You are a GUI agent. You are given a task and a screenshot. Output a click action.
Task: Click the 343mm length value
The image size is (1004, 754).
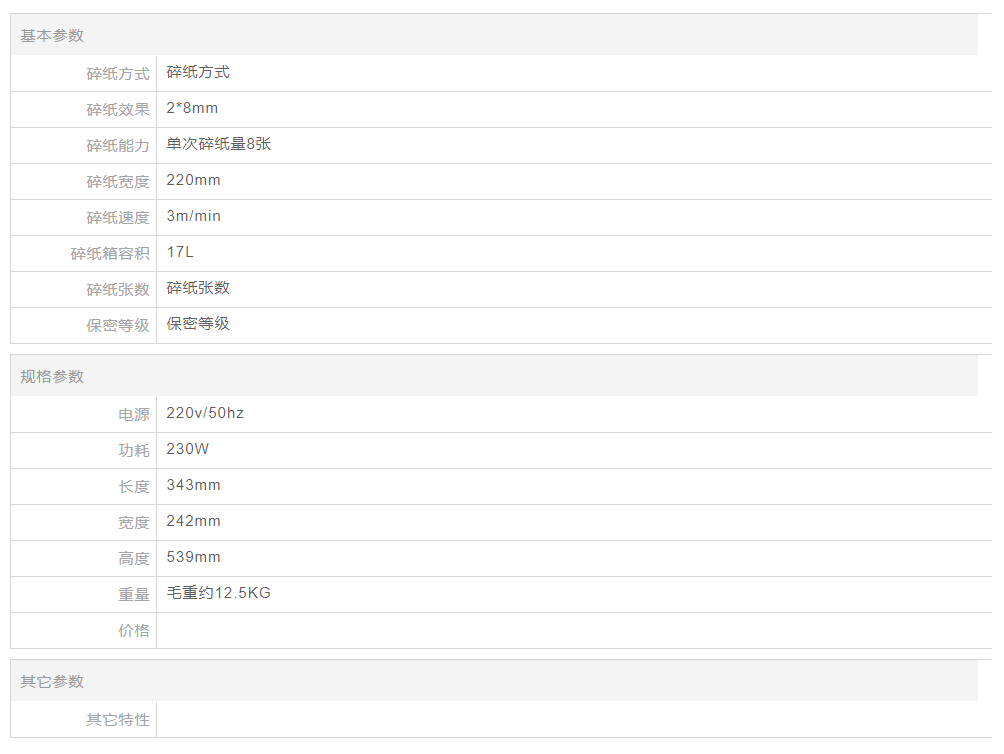point(194,485)
